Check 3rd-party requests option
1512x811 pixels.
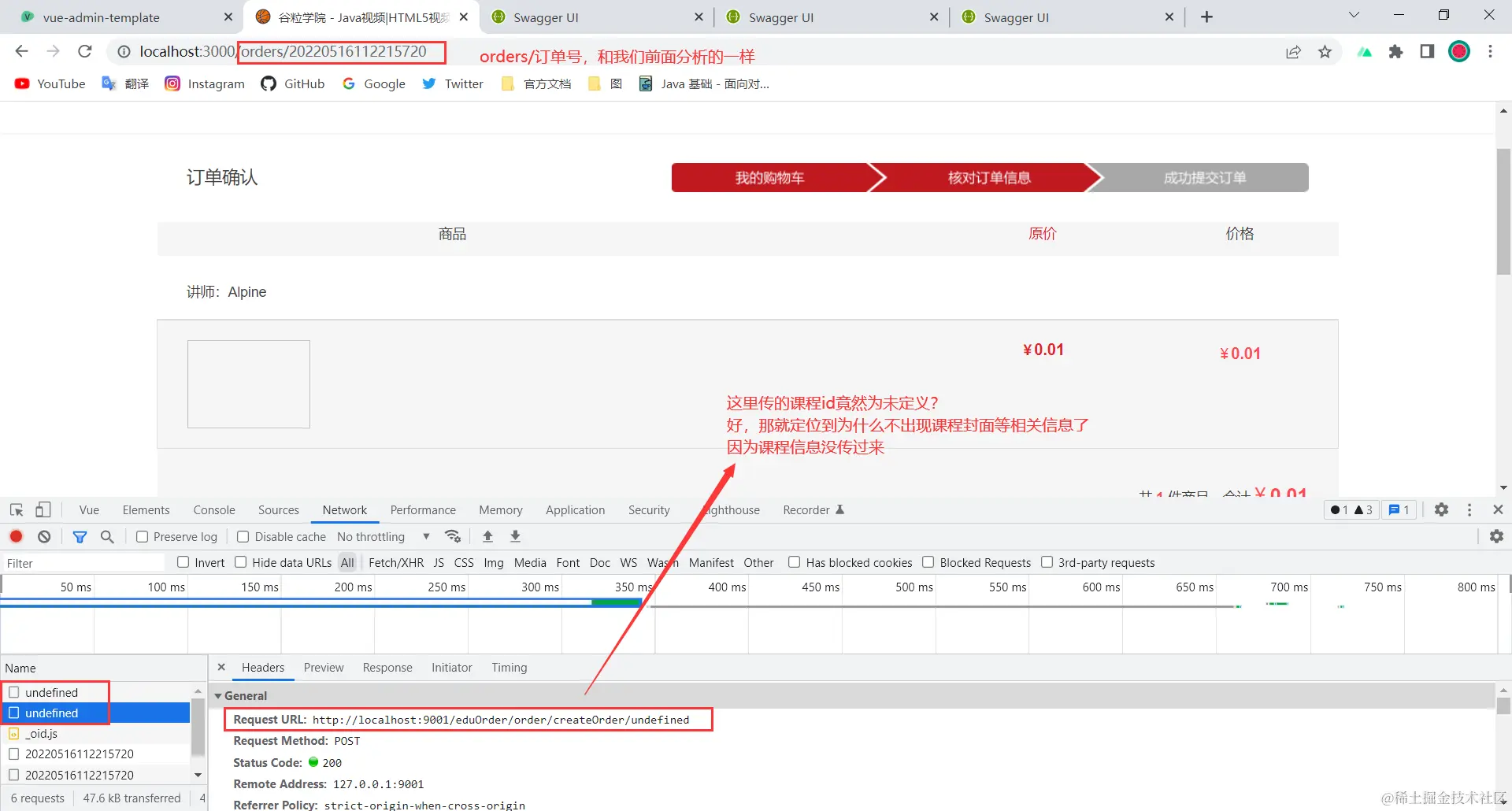click(1047, 562)
